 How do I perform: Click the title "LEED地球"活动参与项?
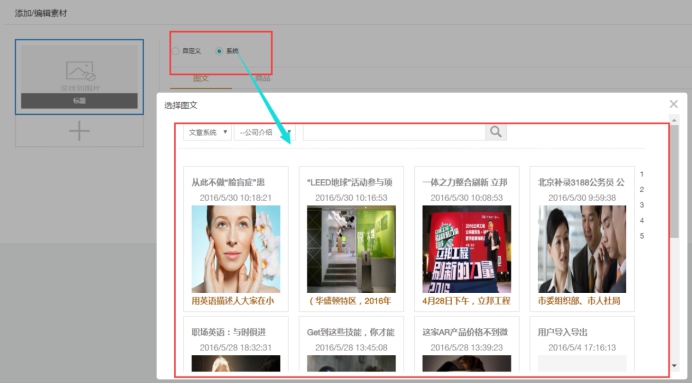[x=350, y=182]
